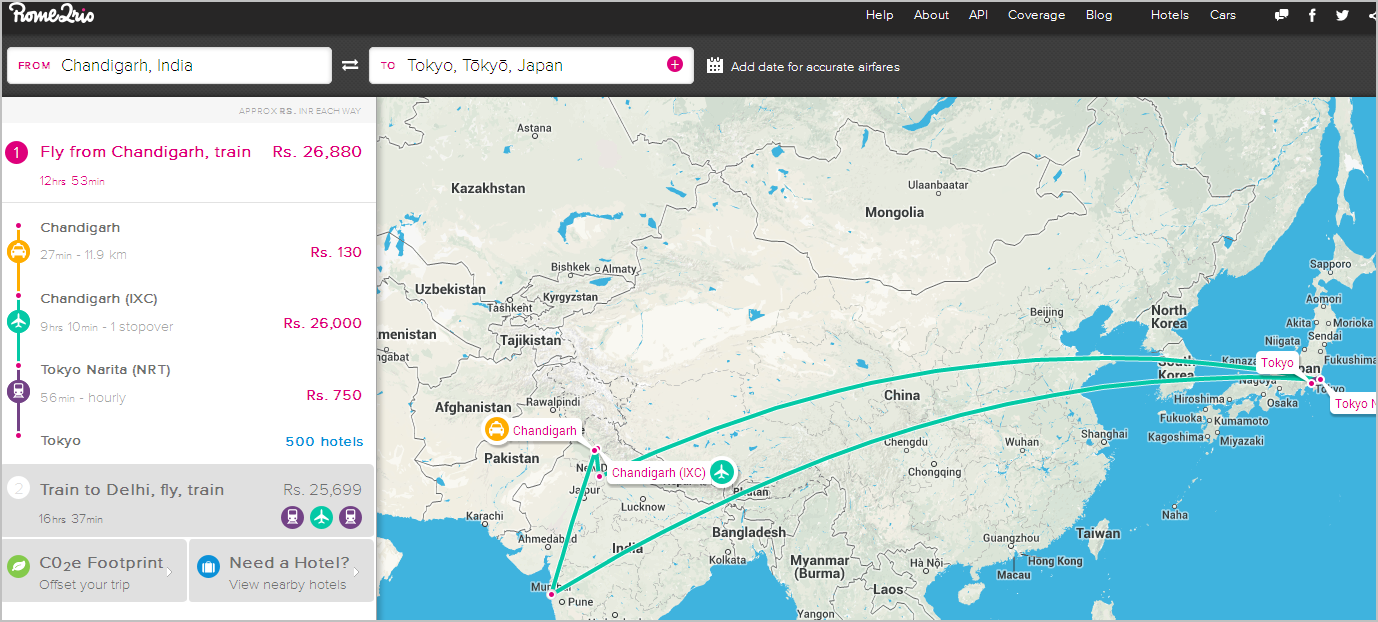Viewport: 1378px width, 622px height.
Task: Click the Tokyo destination stop in itinerary
Action: [60, 440]
